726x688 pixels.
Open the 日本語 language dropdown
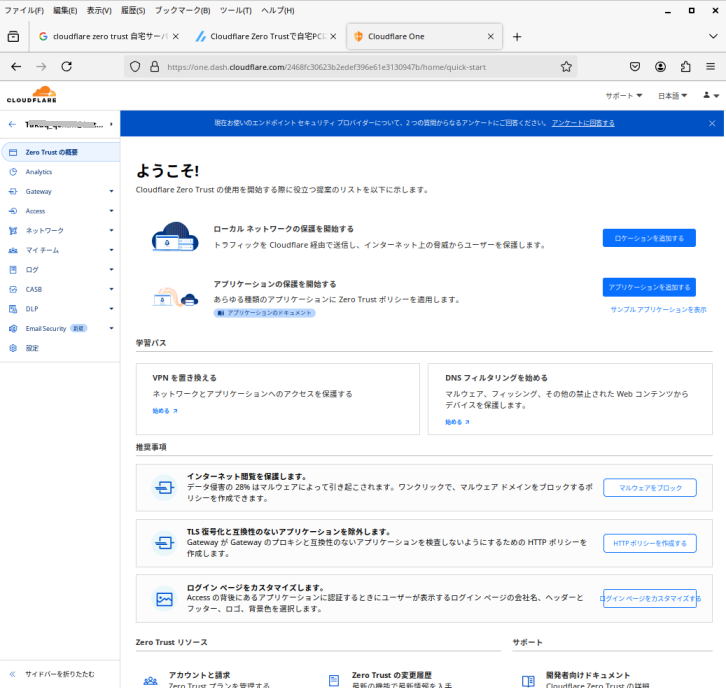pos(672,96)
